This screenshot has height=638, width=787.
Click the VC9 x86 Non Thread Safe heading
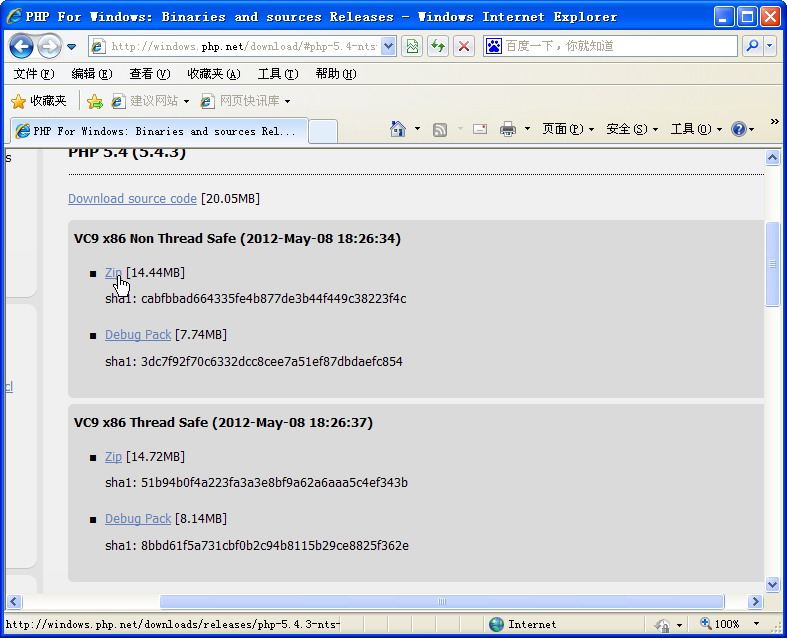[237, 238]
